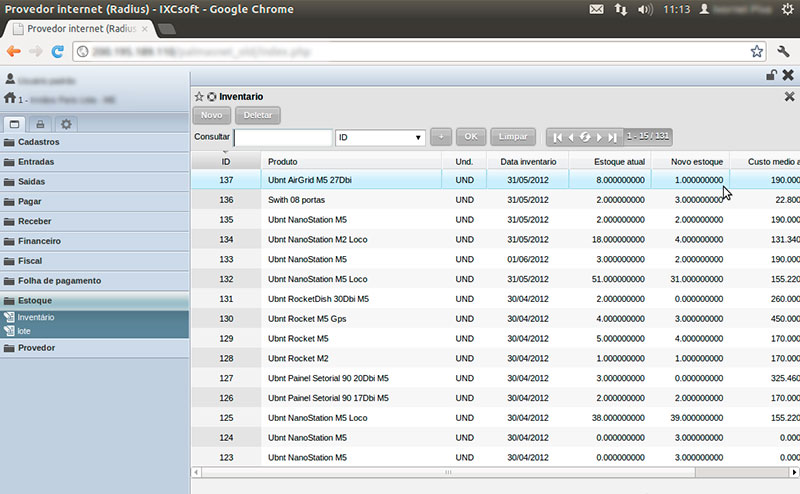Click the browser forward arrow

pyautogui.click(x=35, y=51)
